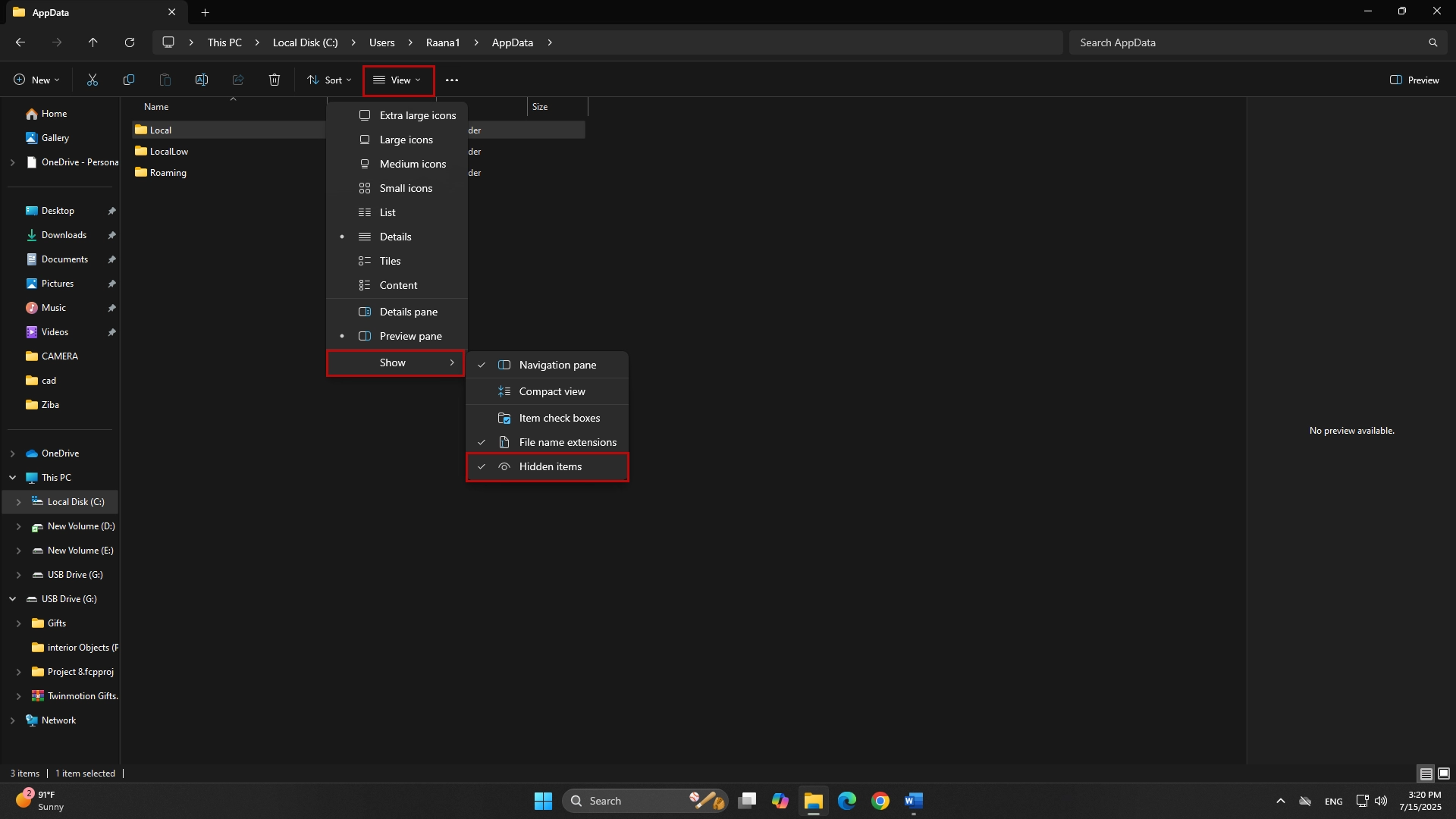
Task: Open the New dropdown
Action: [x=36, y=80]
